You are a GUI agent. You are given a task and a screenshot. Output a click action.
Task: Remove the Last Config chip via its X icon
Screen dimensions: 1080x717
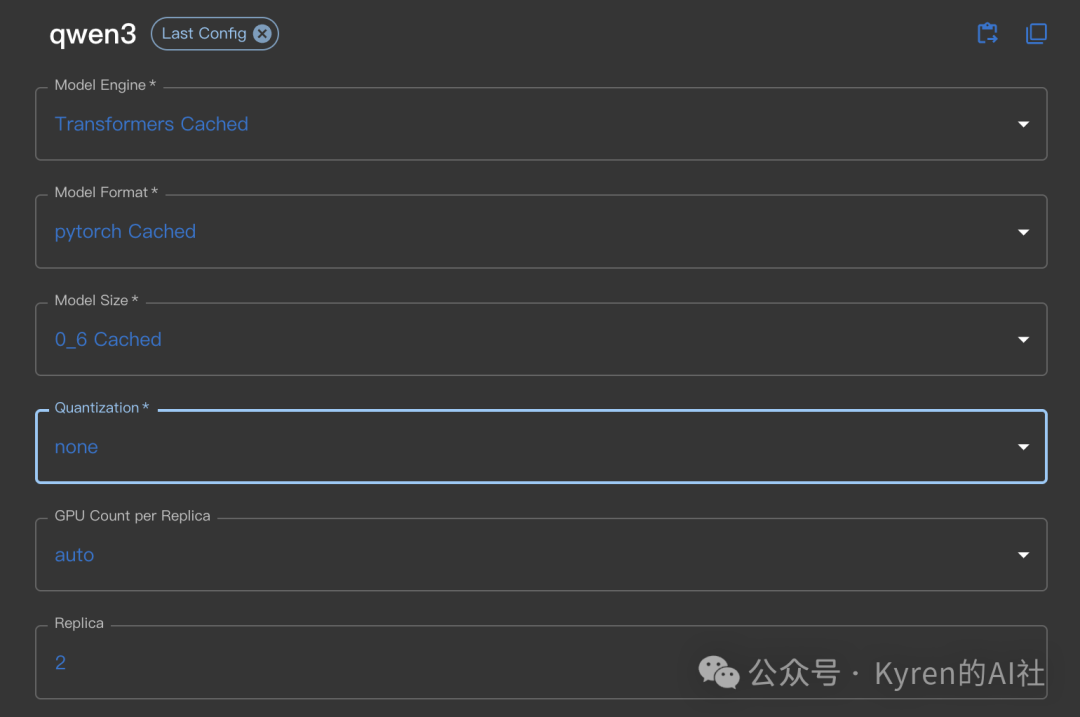(x=262, y=34)
